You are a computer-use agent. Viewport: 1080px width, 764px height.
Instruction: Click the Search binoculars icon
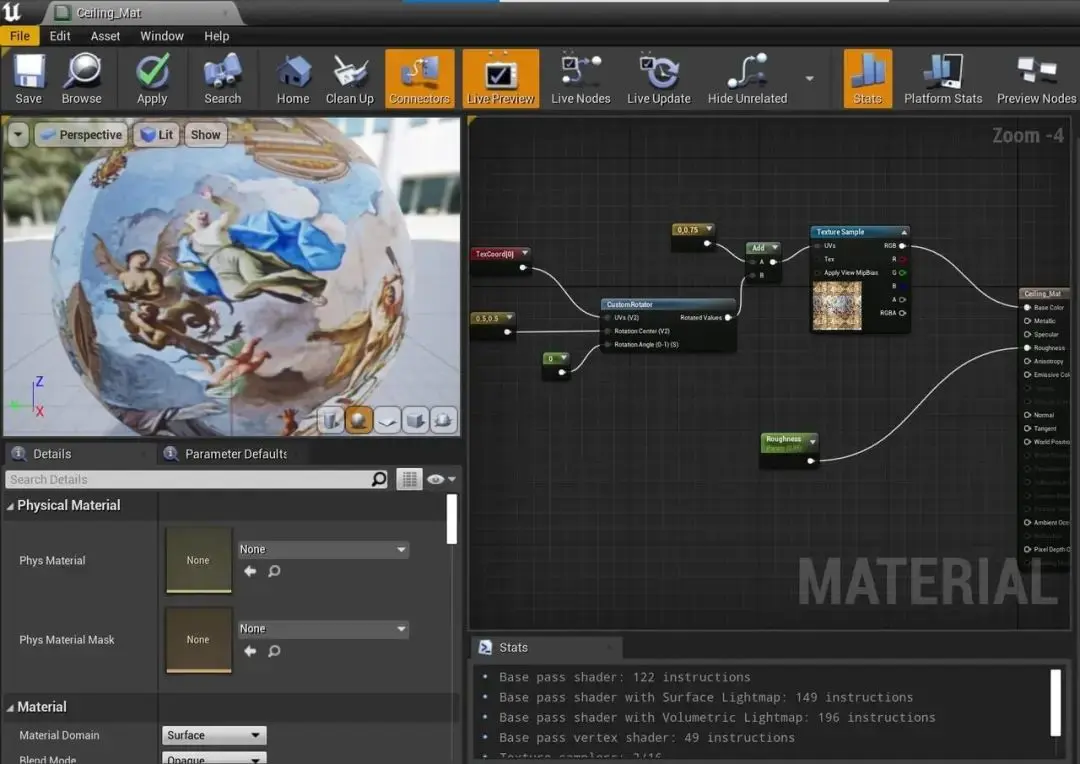pos(222,79)
